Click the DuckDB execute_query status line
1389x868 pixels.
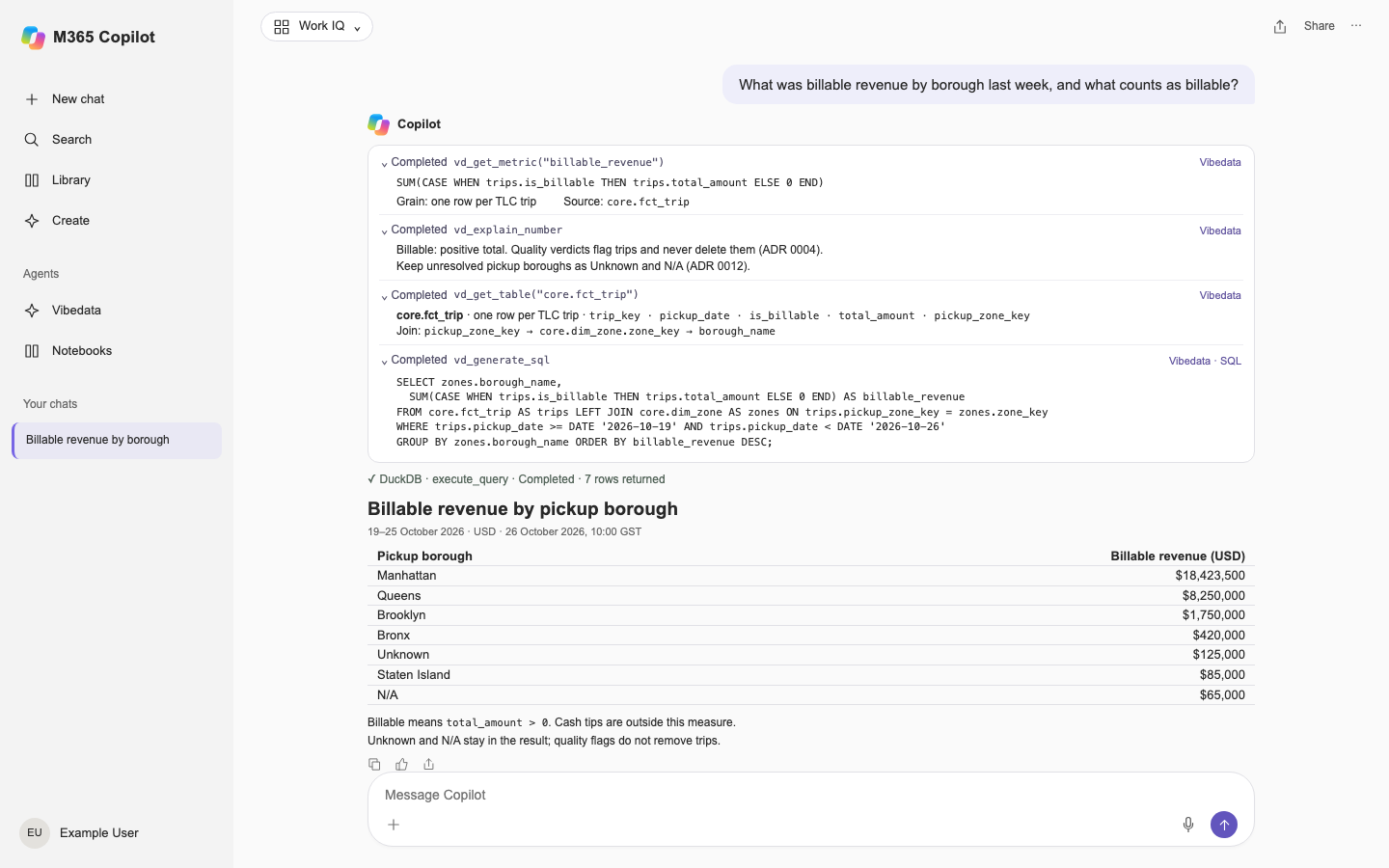click(516, 479)
